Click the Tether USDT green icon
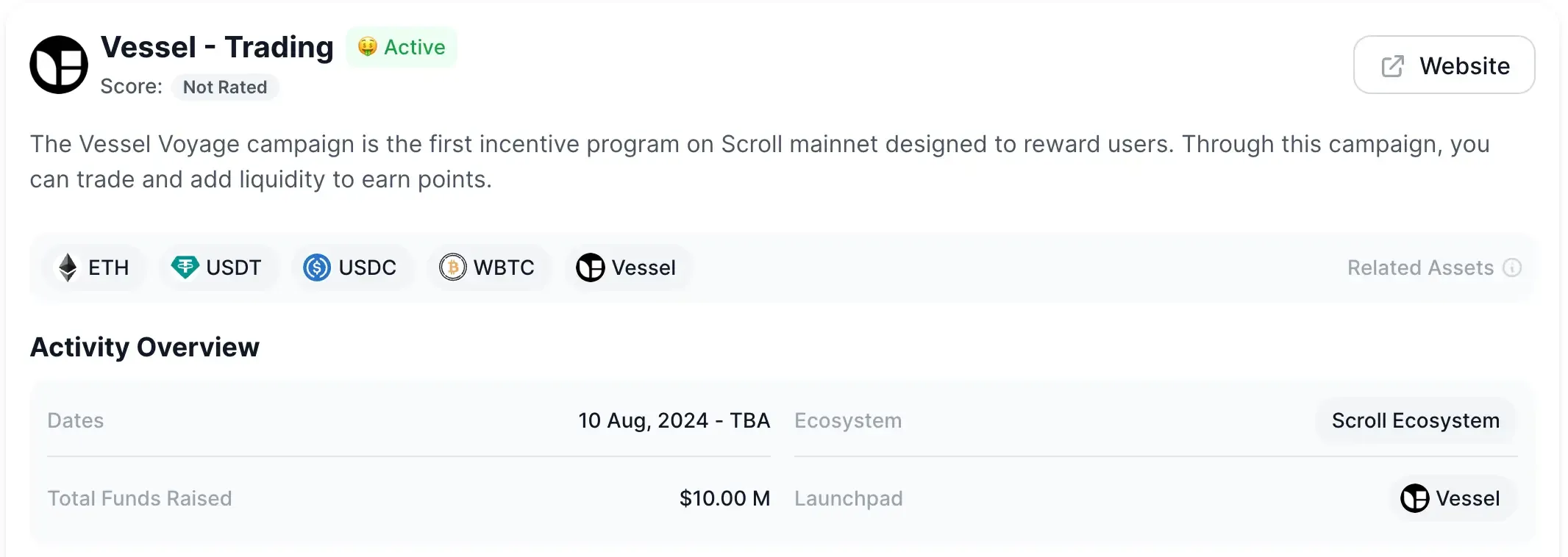This screenshot has width=1568, height=557. tap(185, 267)
